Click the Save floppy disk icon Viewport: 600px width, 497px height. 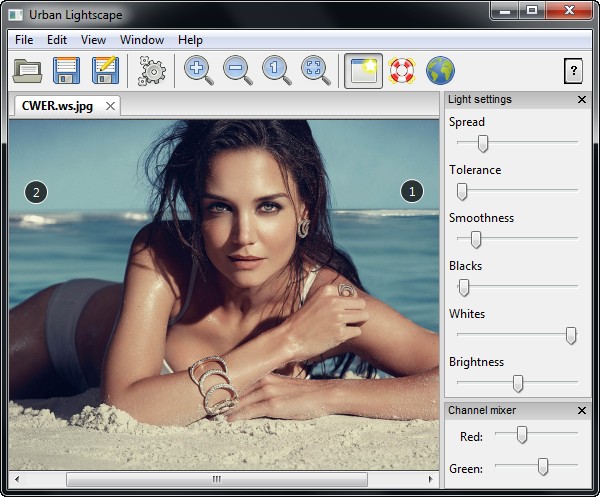66,71
